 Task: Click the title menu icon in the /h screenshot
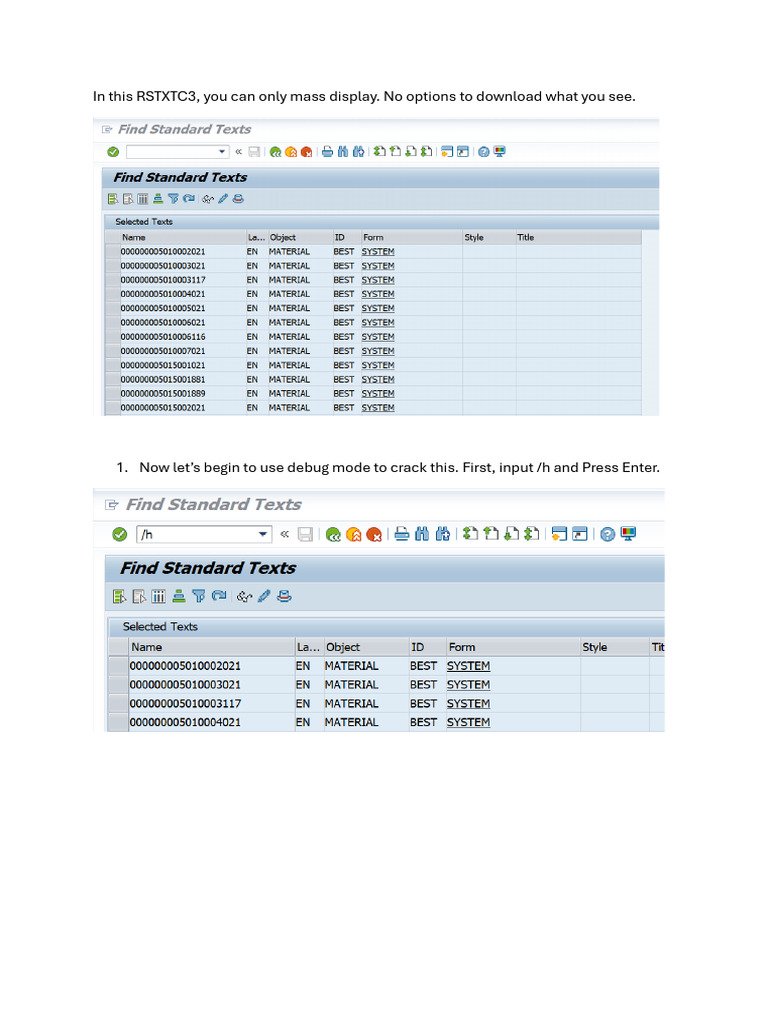(112, 504)
